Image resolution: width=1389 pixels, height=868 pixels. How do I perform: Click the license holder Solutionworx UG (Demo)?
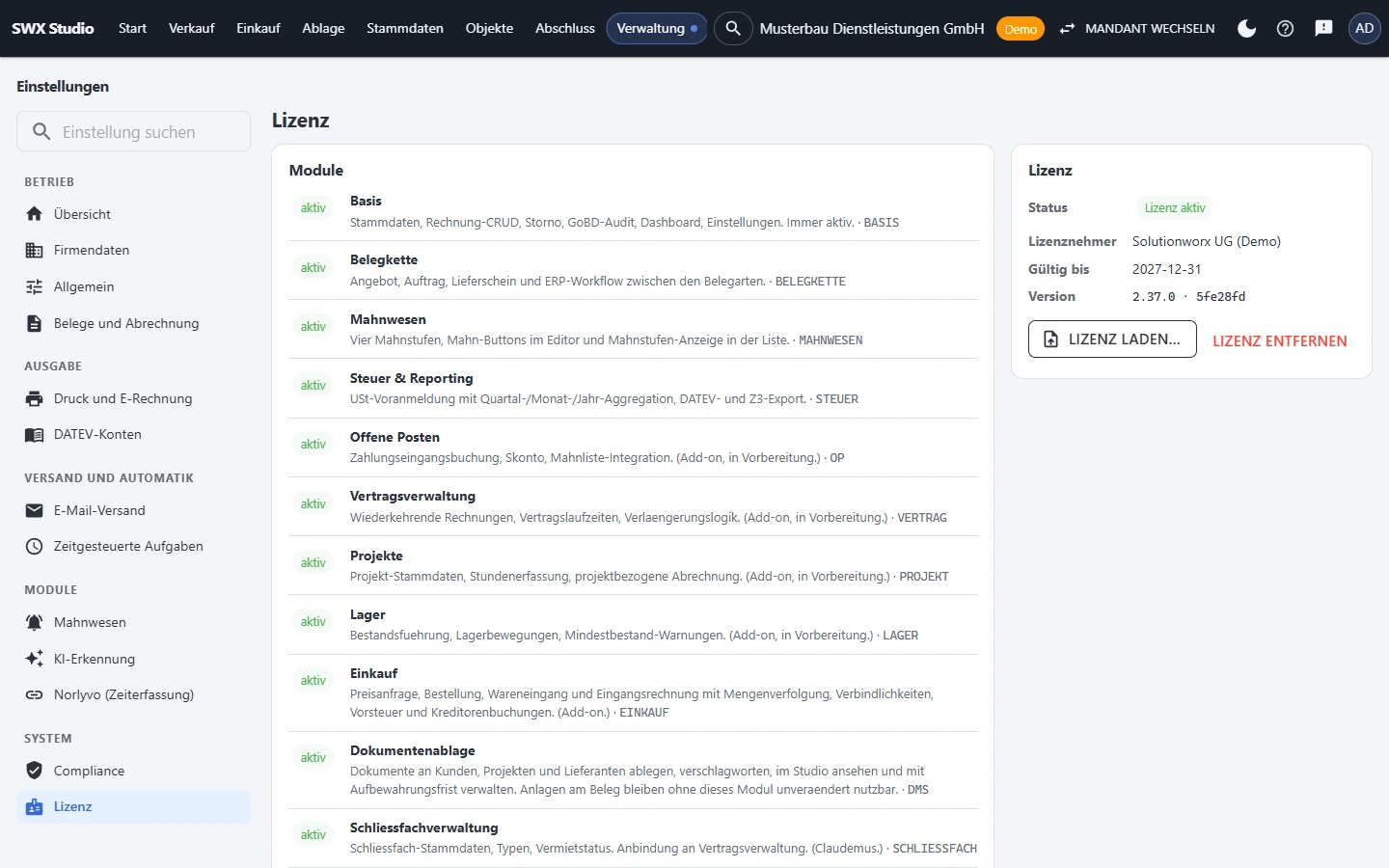1207,241
